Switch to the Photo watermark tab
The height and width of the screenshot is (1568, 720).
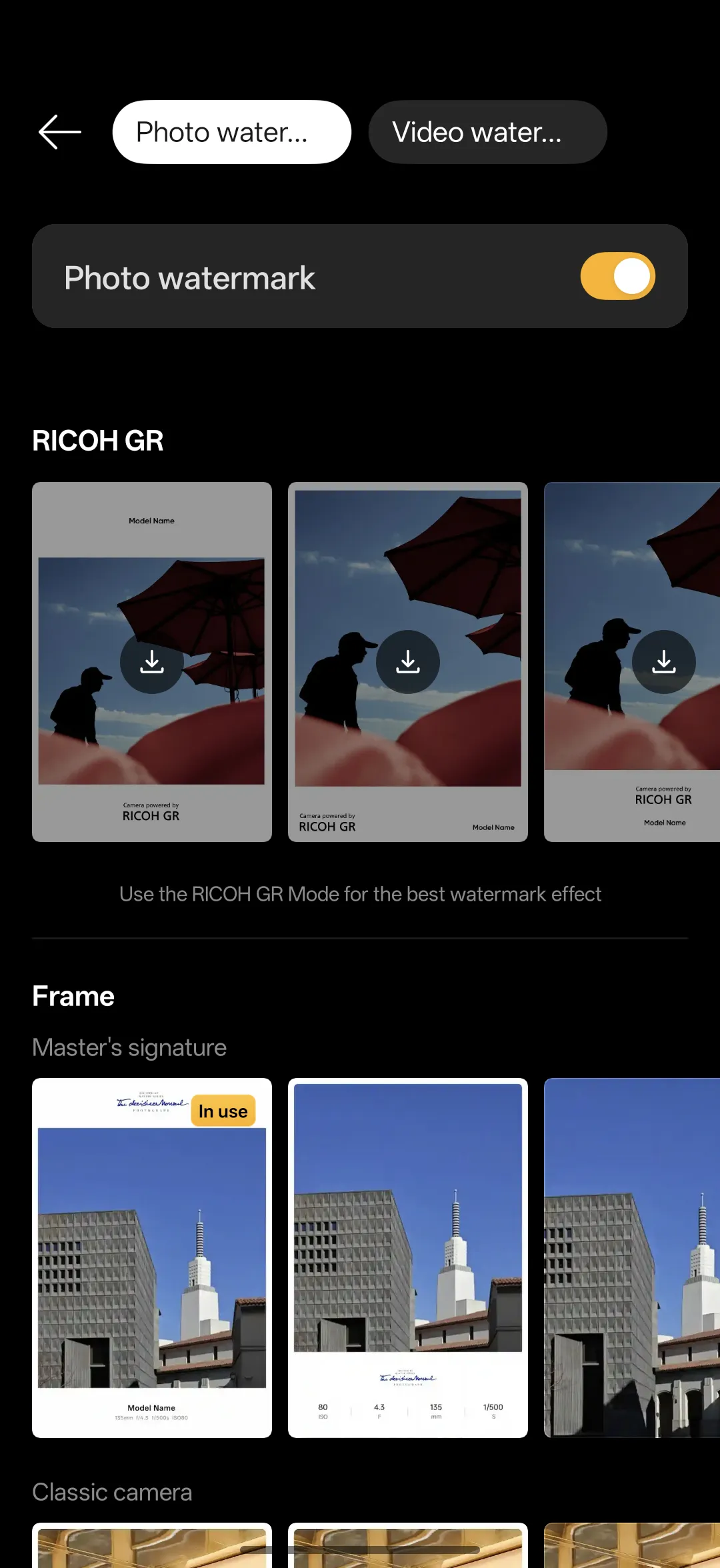click(x=232, y=132)
